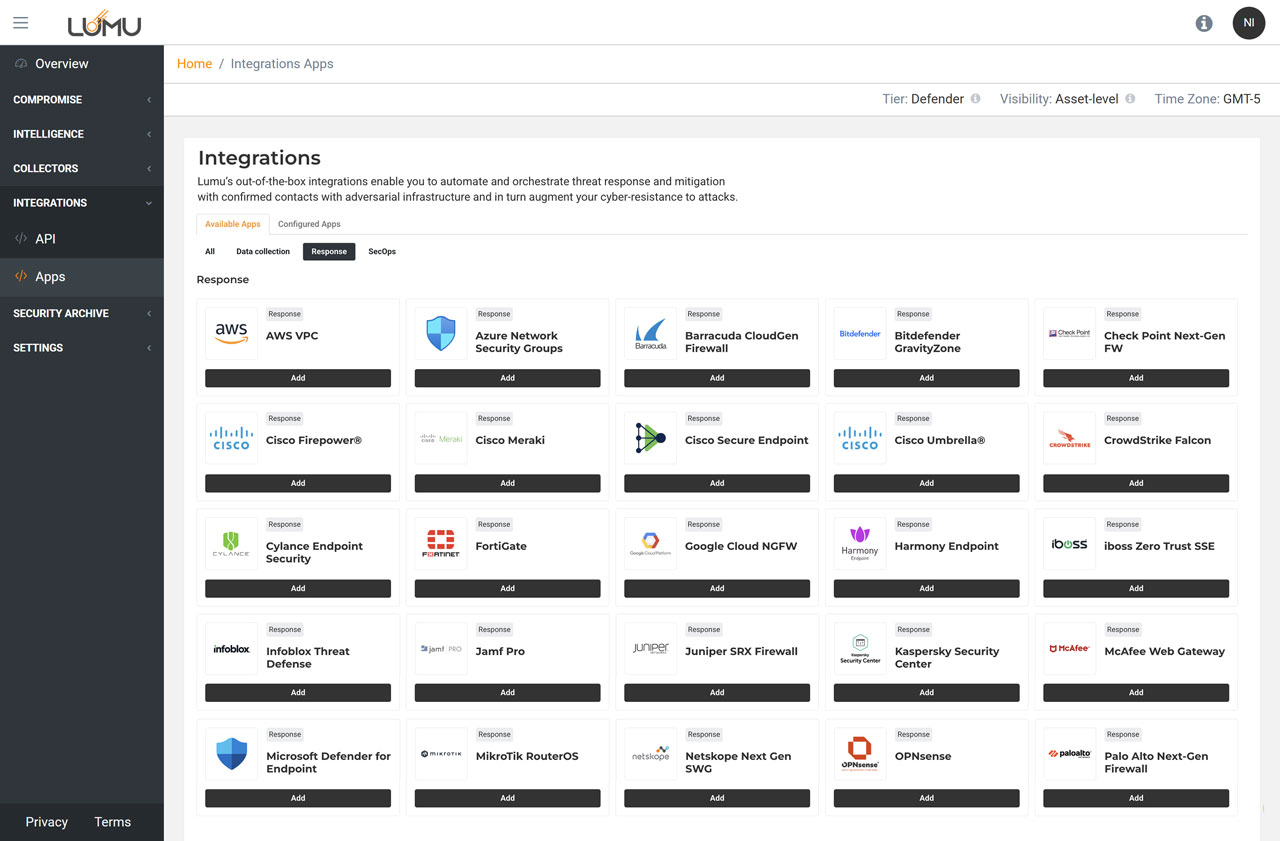
Task: Open the hamburger menu icon
Action: [20, 23]
